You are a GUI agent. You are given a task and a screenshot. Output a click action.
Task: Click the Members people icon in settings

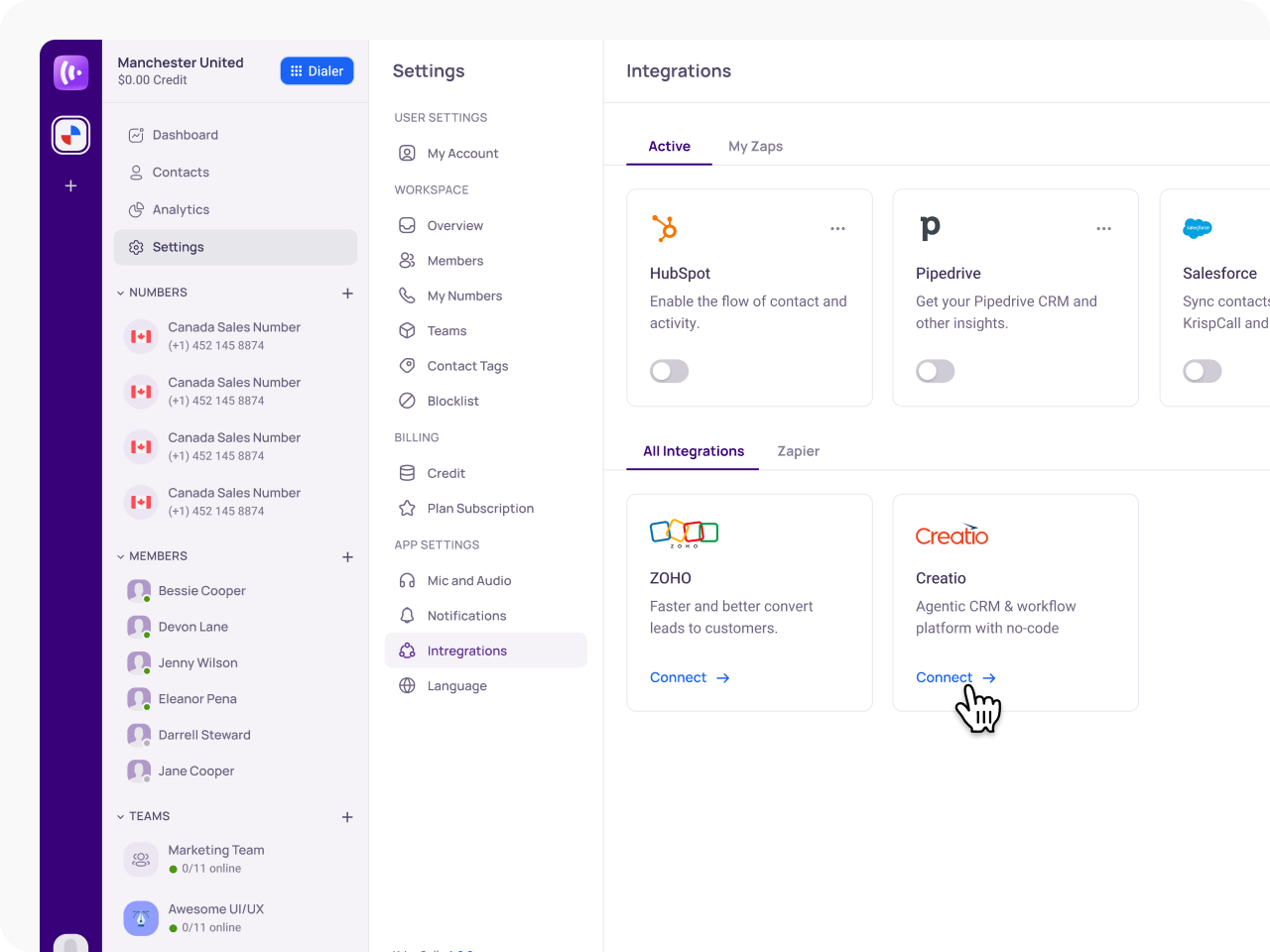407,261
